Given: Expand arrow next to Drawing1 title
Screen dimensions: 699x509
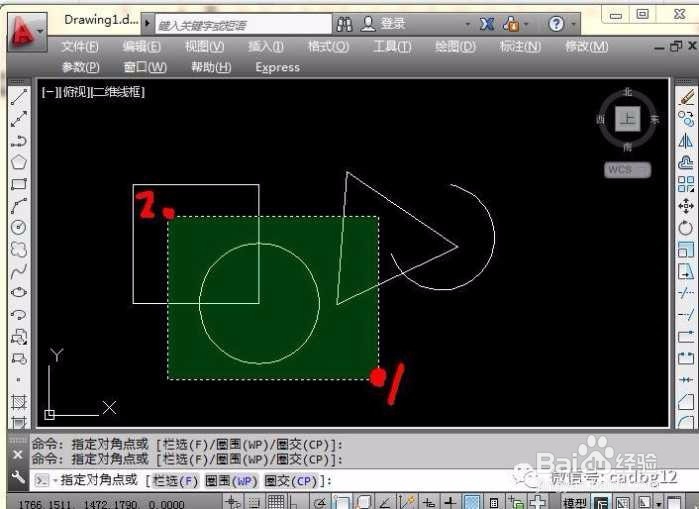Looking at the screenshot, I should pyautogui.click(x=148, y=22).
